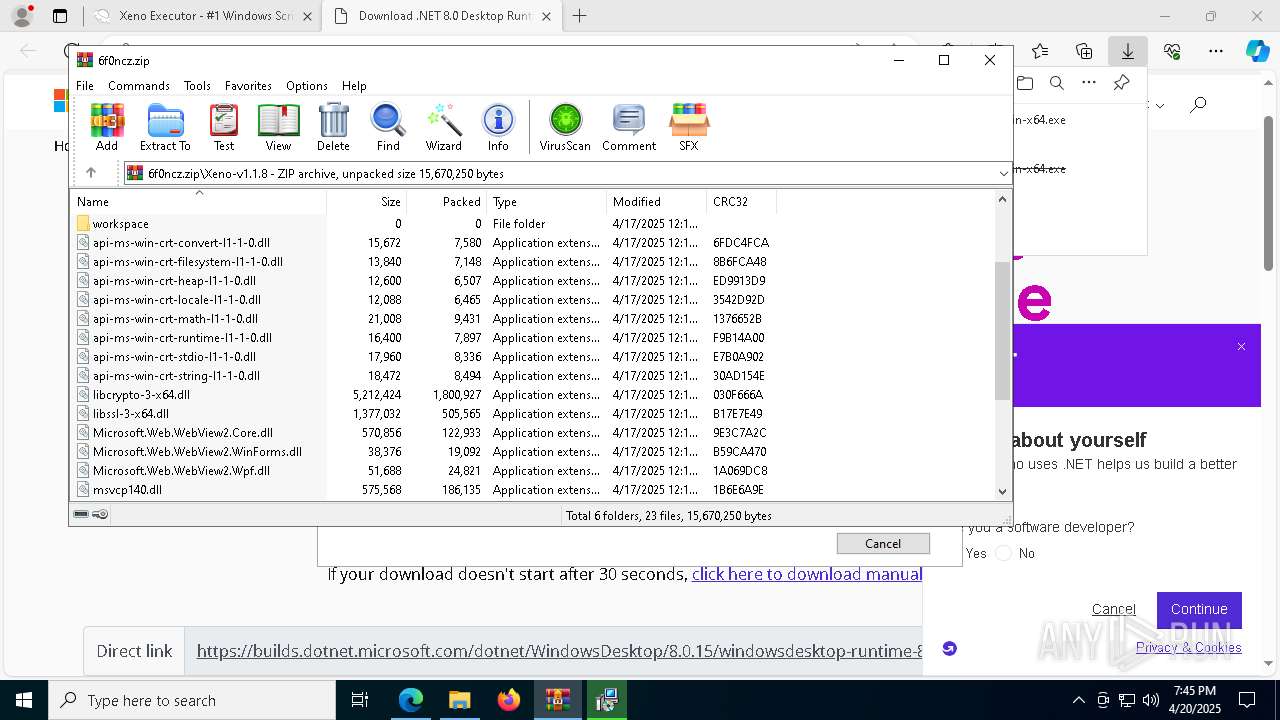Click the SFX toolbar icon
The width and height of the screenshot is (1280, 720).
pos(688,127)
